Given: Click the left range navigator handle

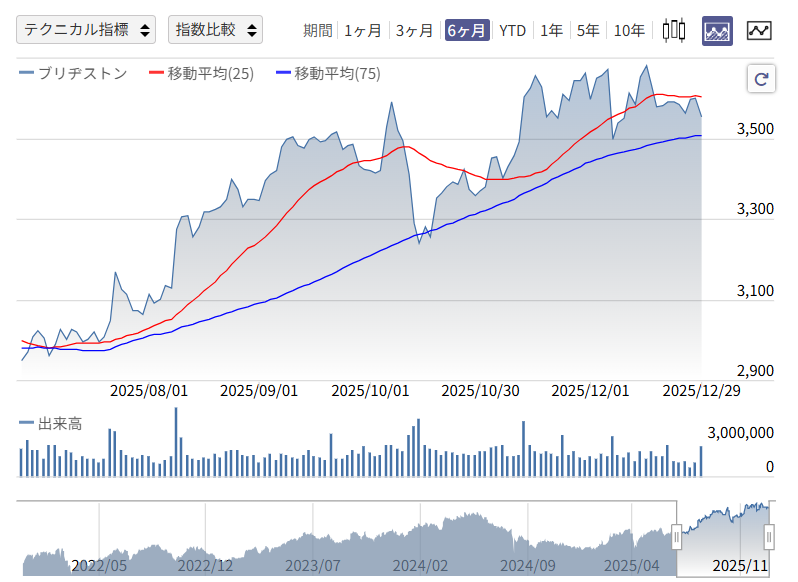Looking at the screenshot, I should 676,538.
